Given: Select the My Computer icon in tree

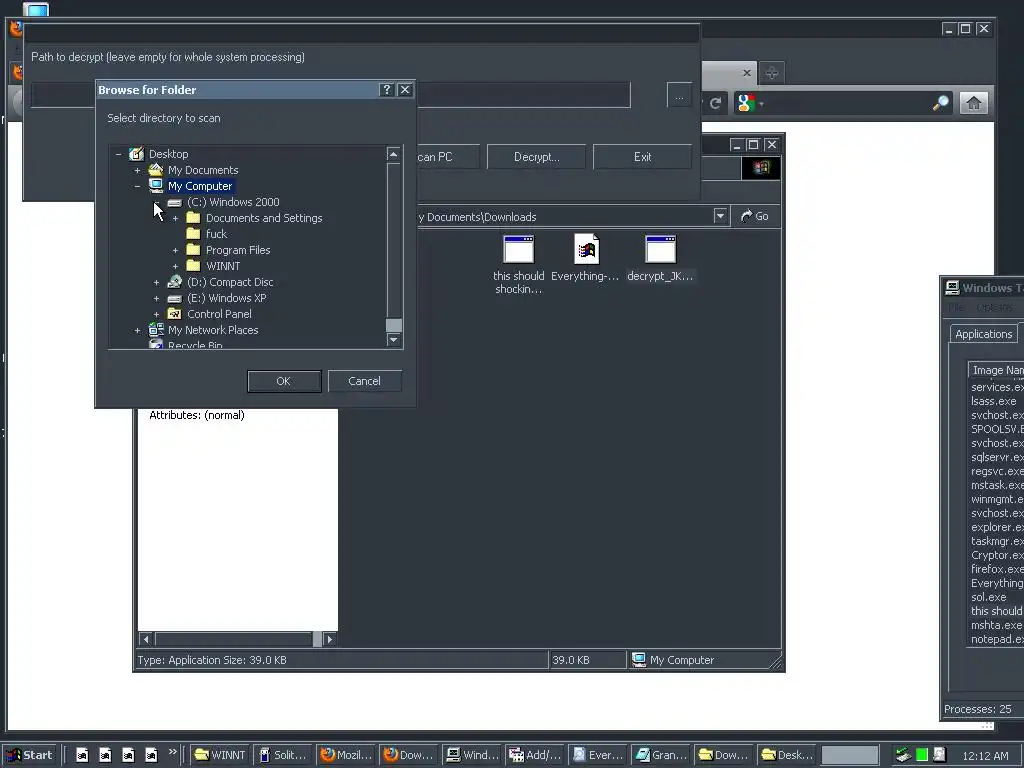Looking at the screenshot, I should [155, 186].
